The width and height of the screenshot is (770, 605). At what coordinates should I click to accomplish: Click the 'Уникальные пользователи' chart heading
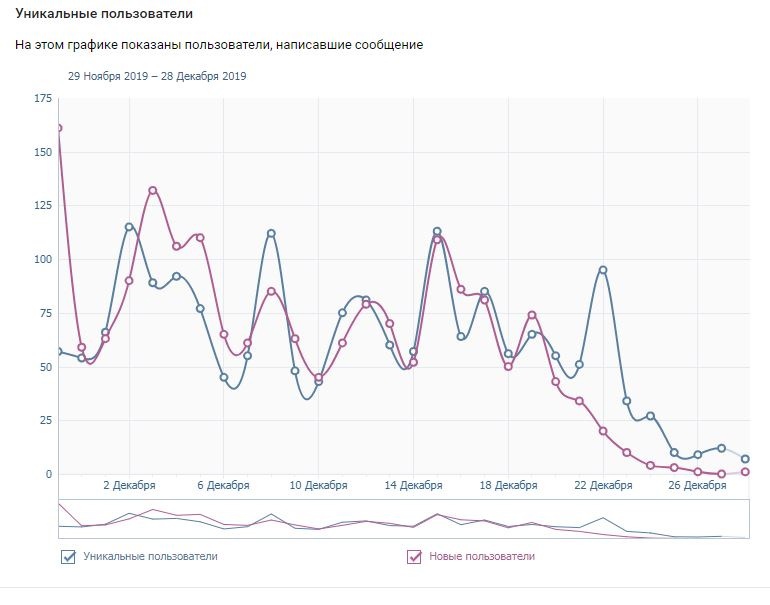104,14
